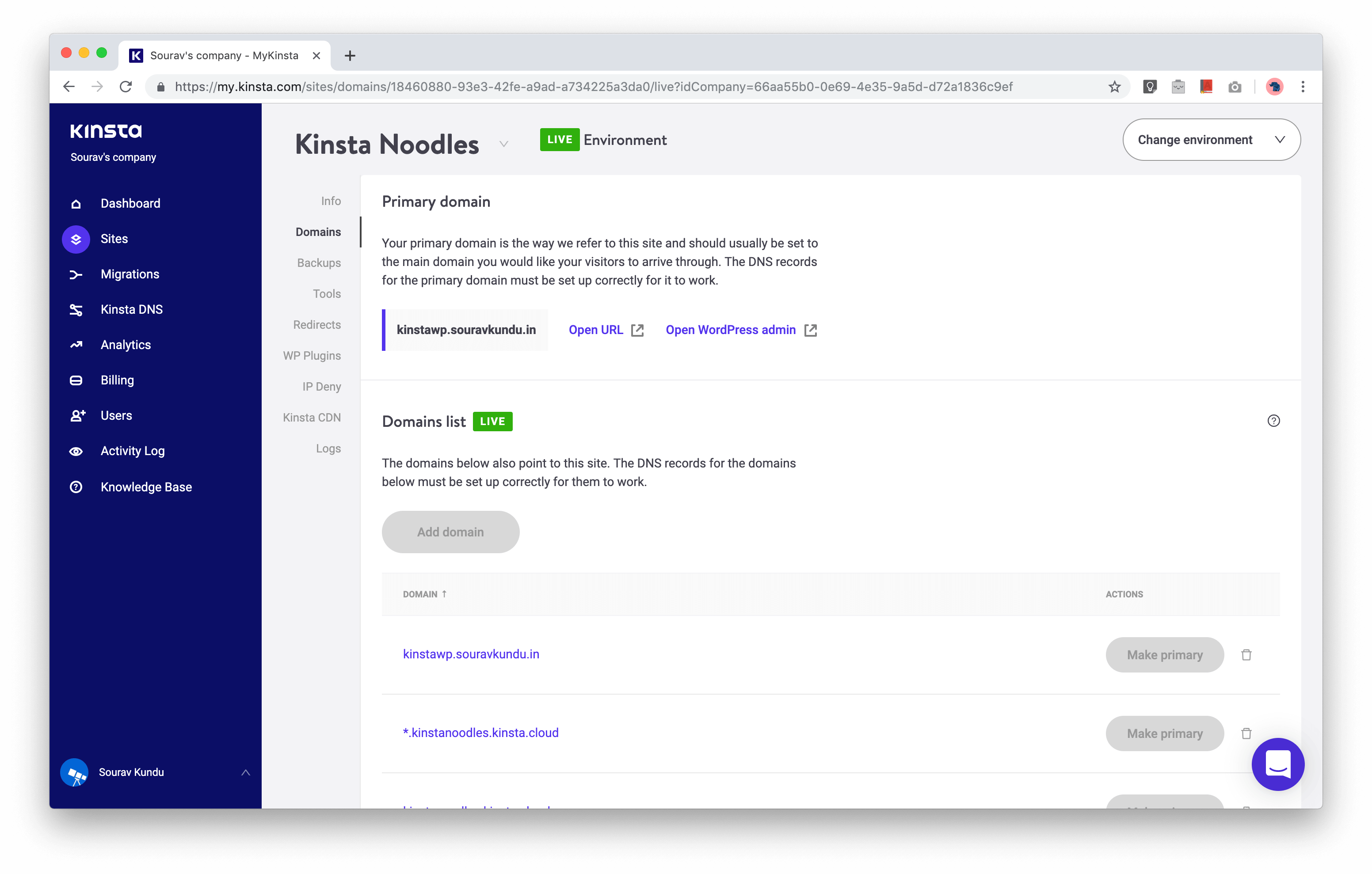Toggle LIVE environment badge on Domains list

pyautogui.click(x=492, y=421)
